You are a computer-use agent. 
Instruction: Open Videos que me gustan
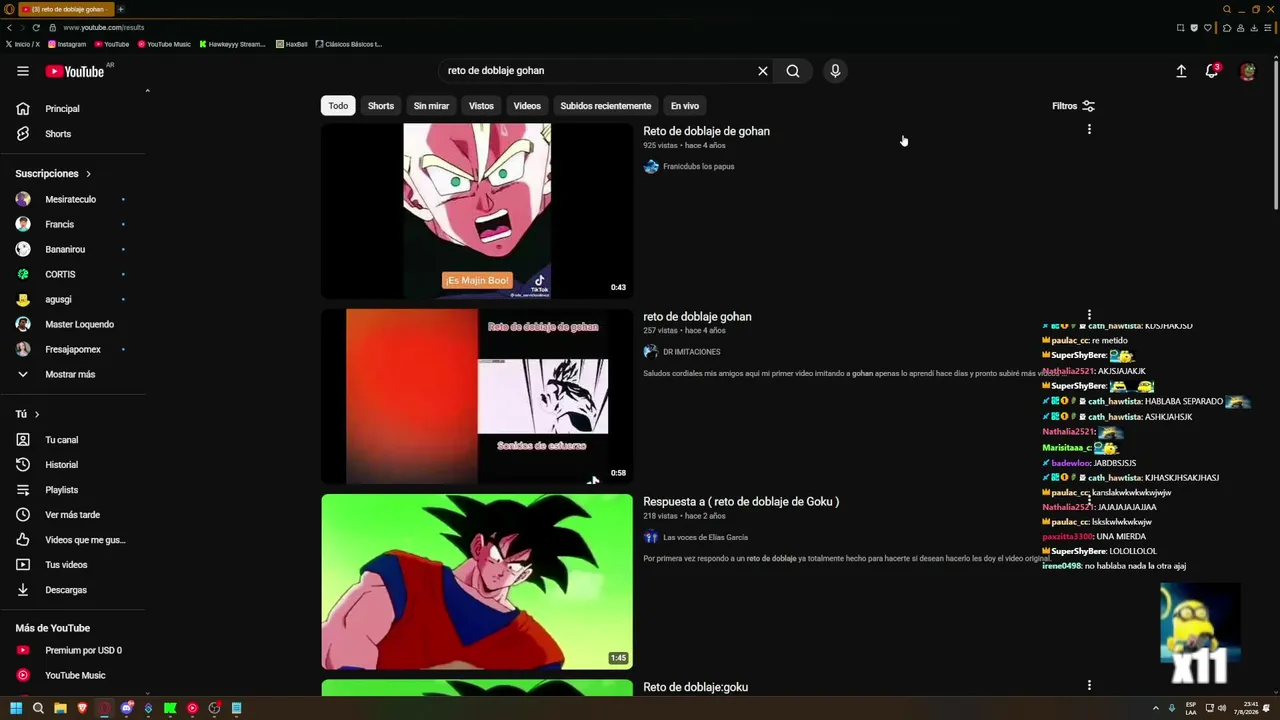click(75, 540)
